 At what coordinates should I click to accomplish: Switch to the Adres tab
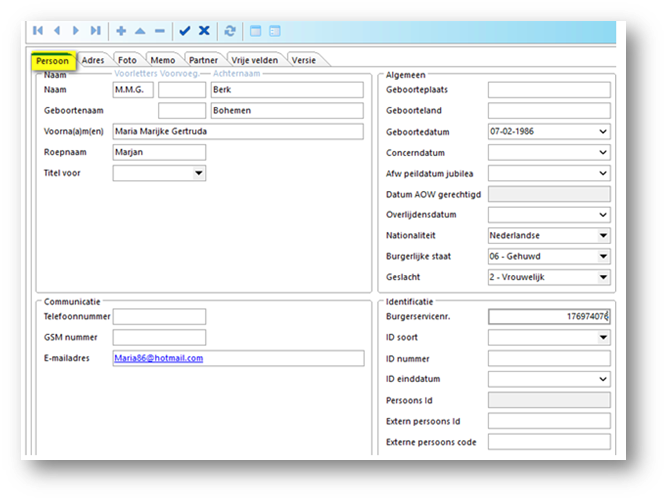tap(93, 61)
